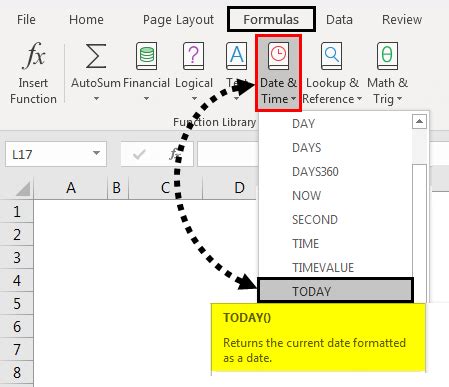Expand the Math & Trig dropdown arrow
The image size is (449, 387).
pyautogui.click(x=399, y=99)
